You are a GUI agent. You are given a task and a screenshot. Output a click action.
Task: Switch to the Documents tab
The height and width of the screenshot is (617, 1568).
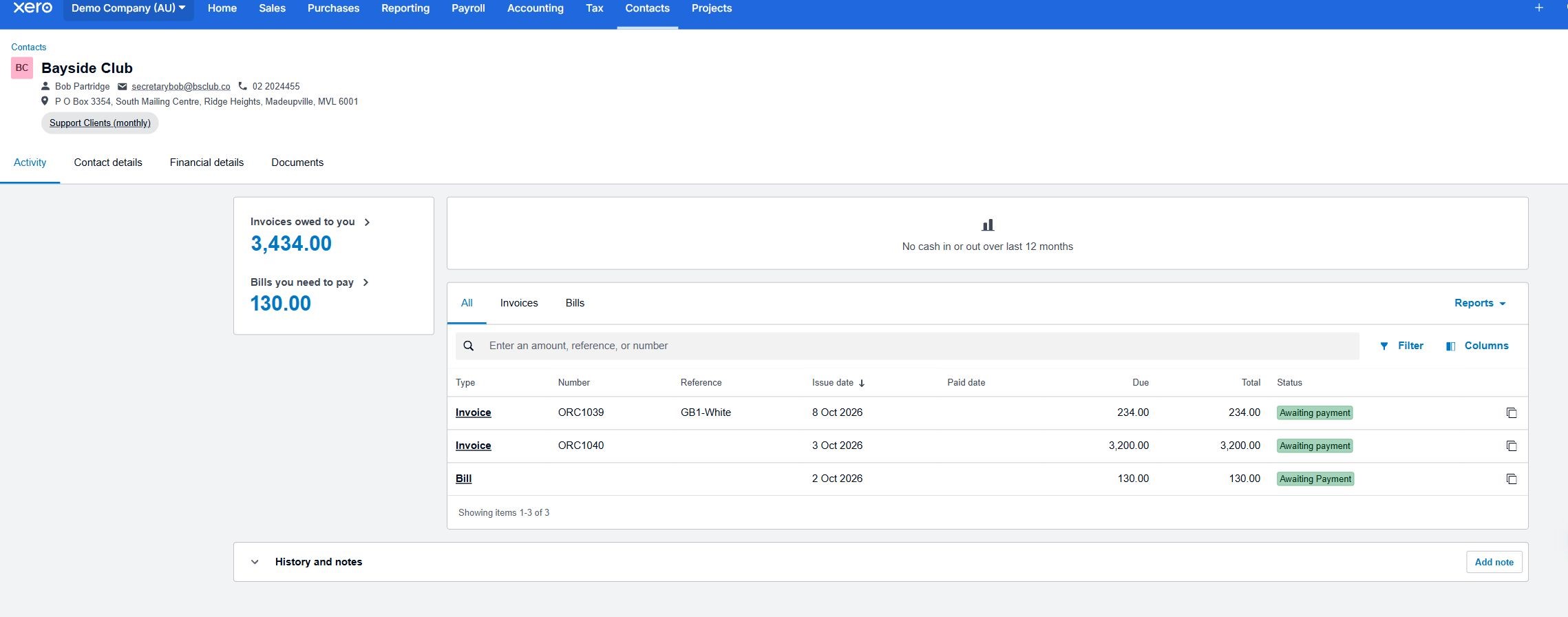coord(297,163)
